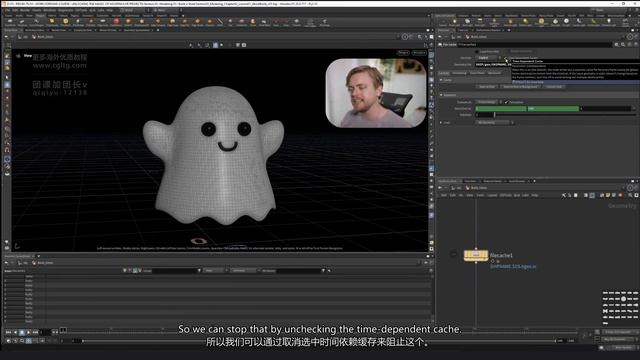
Task: Switch to the Geometry Spreadsheet pane tab above the viewport
Action: click(x=137, y=30)
